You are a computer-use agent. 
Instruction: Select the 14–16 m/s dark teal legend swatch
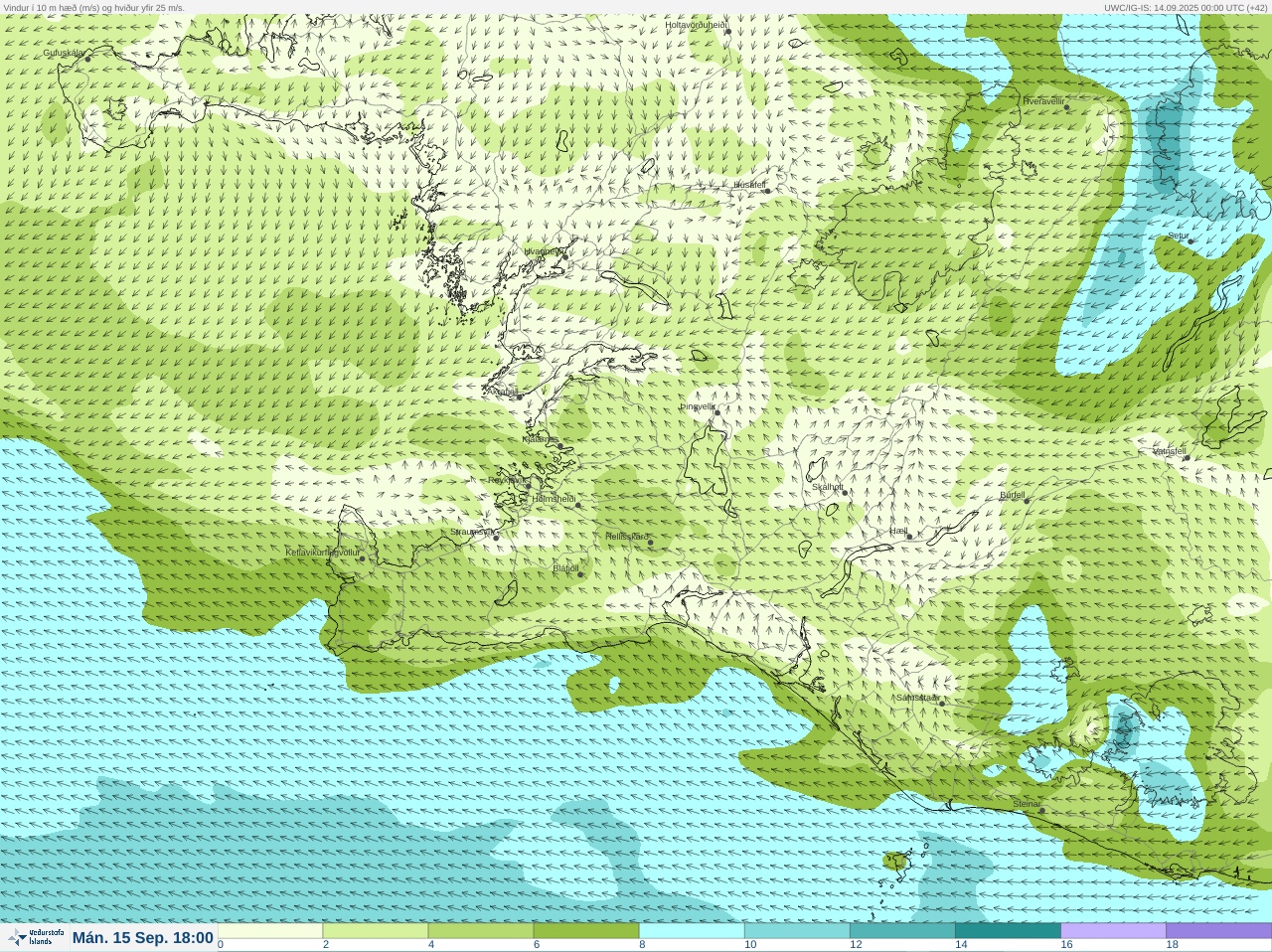pyautogui.click(x=1008, y=931)
